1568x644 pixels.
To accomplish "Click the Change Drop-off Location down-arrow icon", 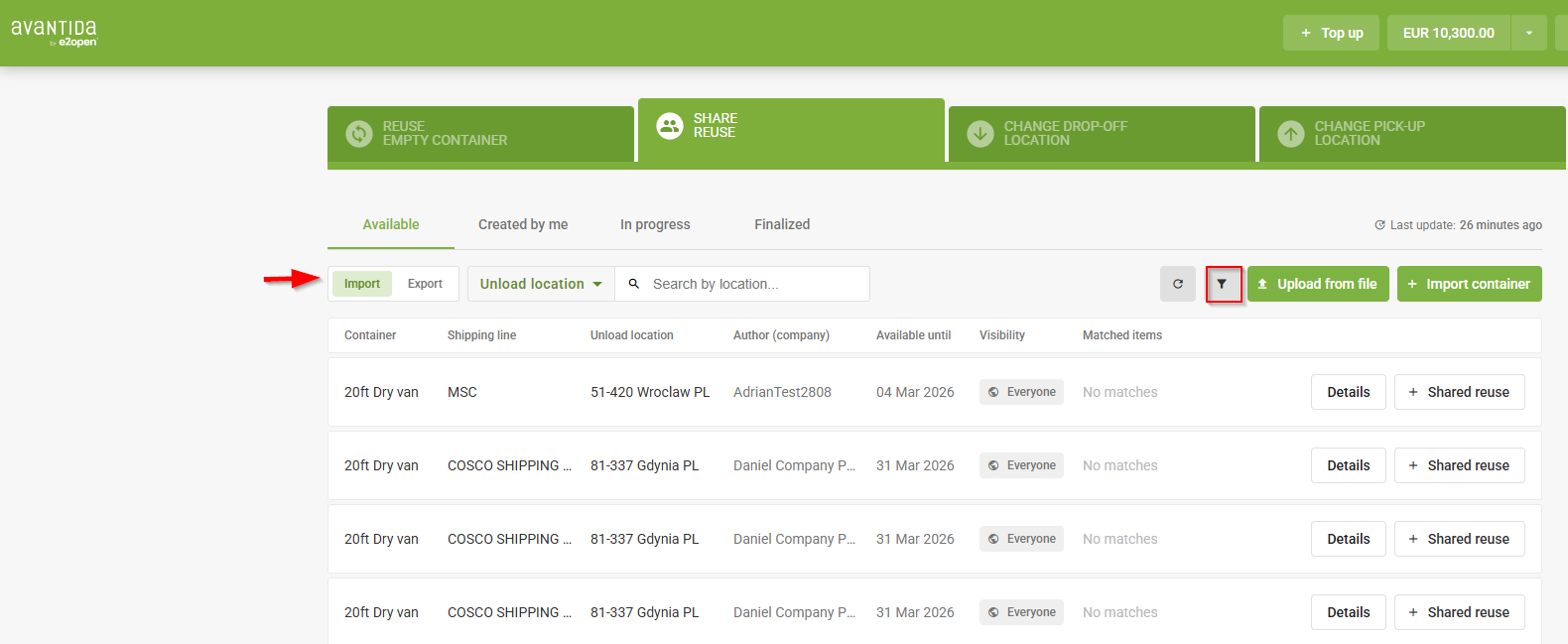I will click(980, 133).
